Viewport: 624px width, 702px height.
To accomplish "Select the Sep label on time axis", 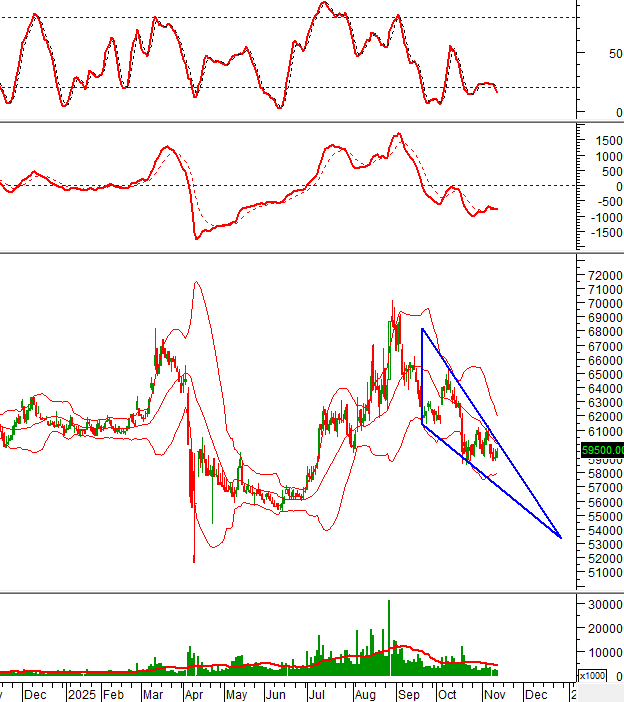I will coord(408,693).
